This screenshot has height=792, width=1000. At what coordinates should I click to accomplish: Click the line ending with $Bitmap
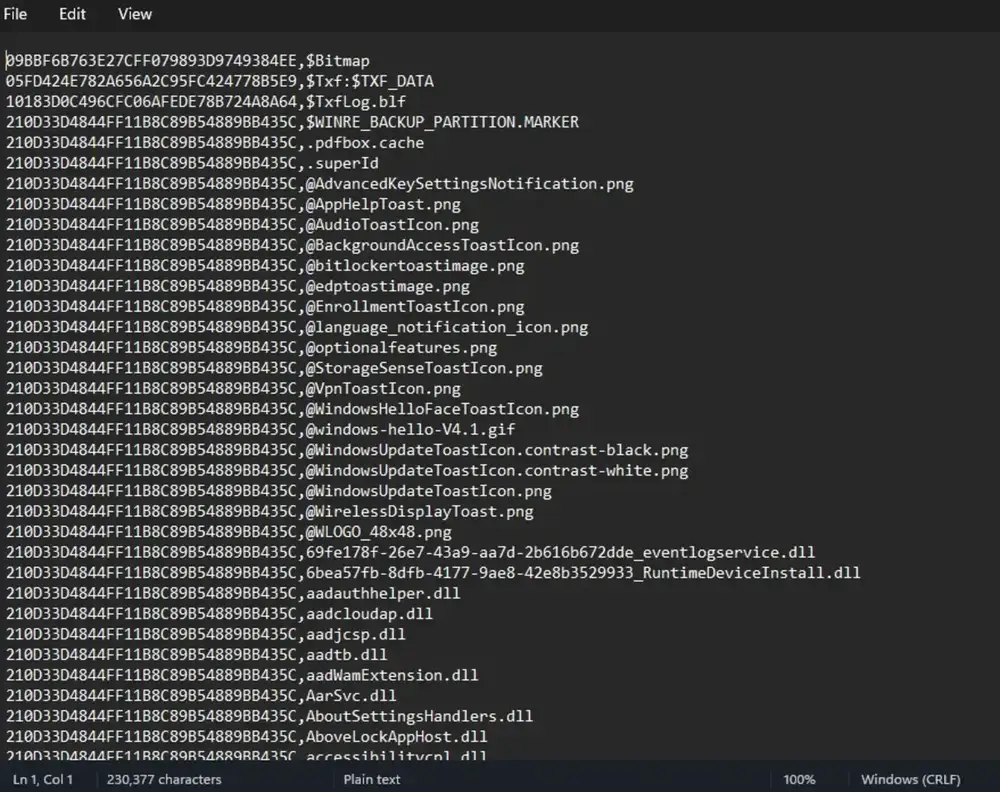point(188,61)
